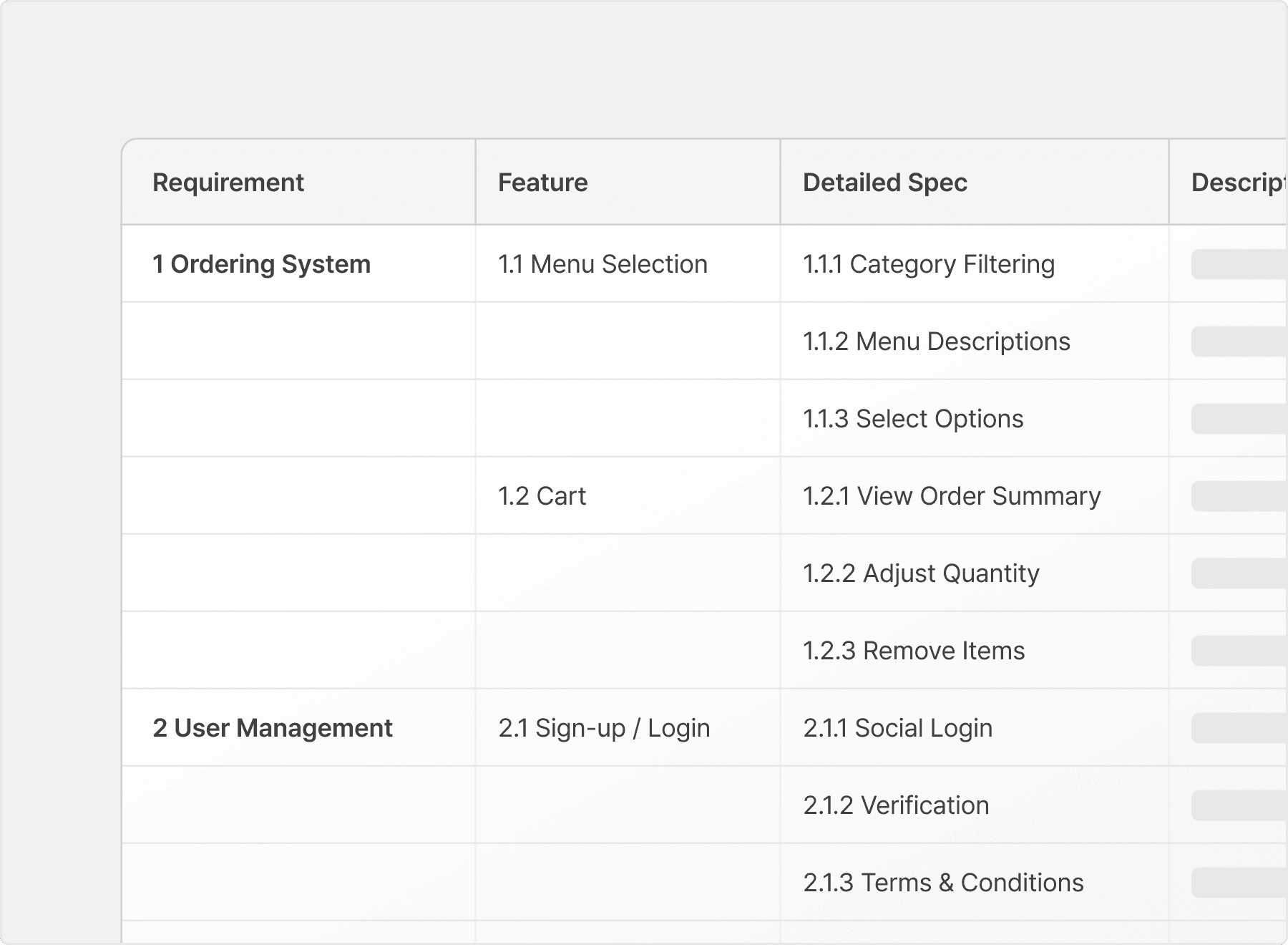
Task: Select '1.1.3 Select Options' spec
Action: click(975, 419)
